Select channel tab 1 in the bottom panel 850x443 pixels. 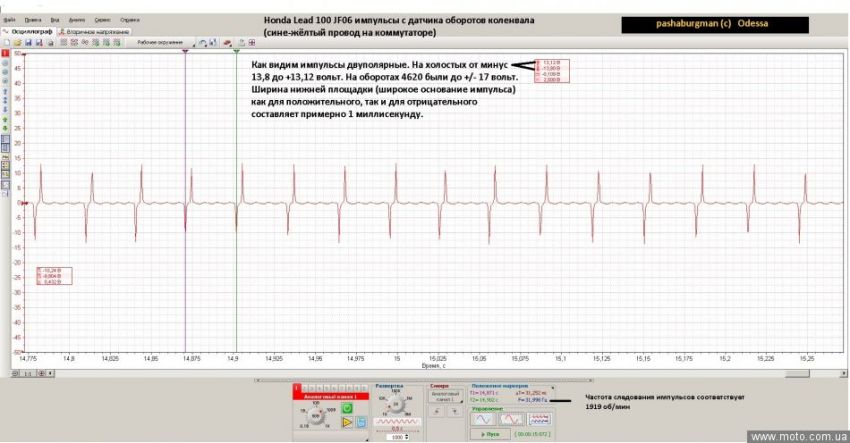(297, 388)
